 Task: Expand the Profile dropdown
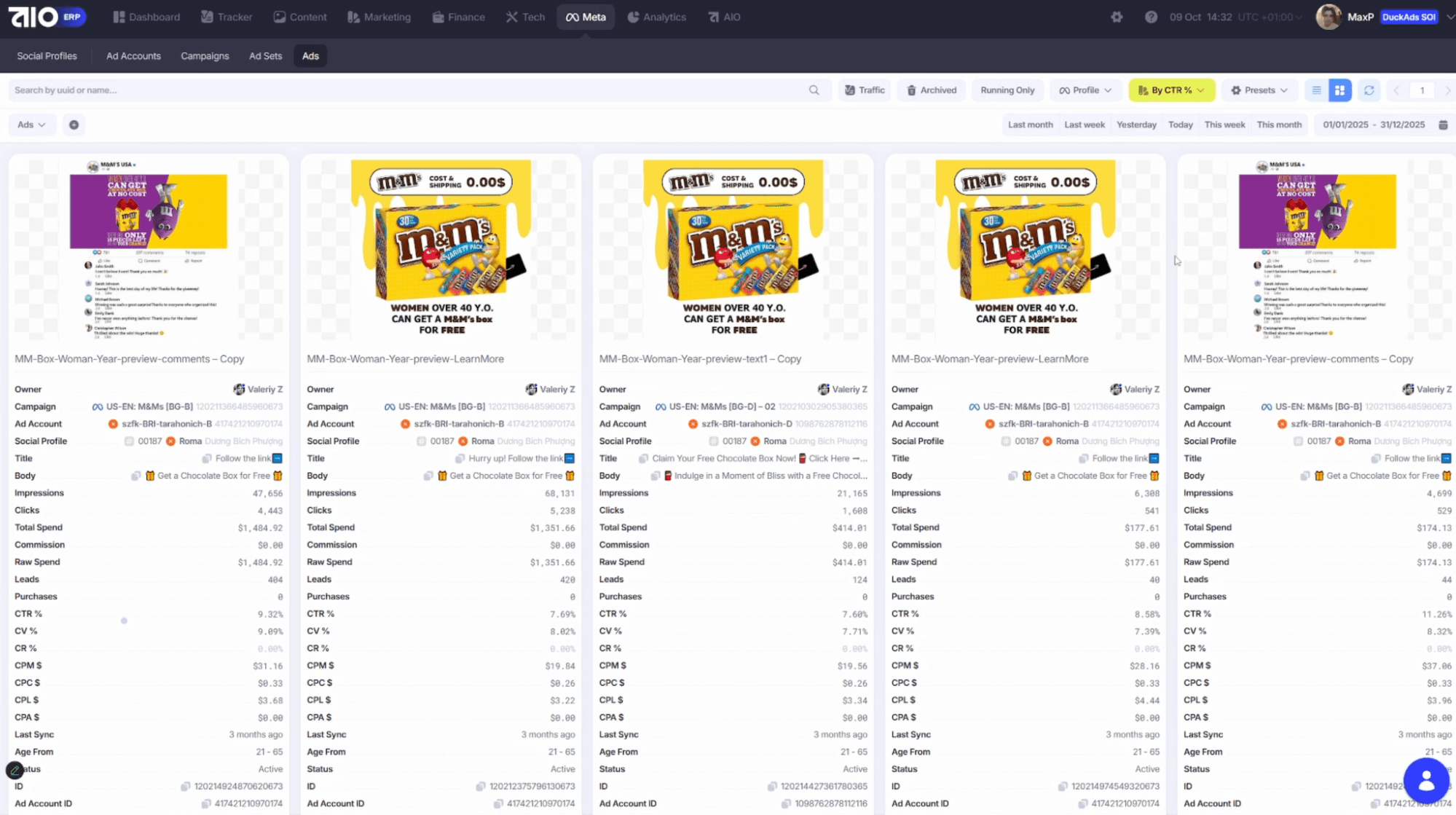[x=1085, y=90]
